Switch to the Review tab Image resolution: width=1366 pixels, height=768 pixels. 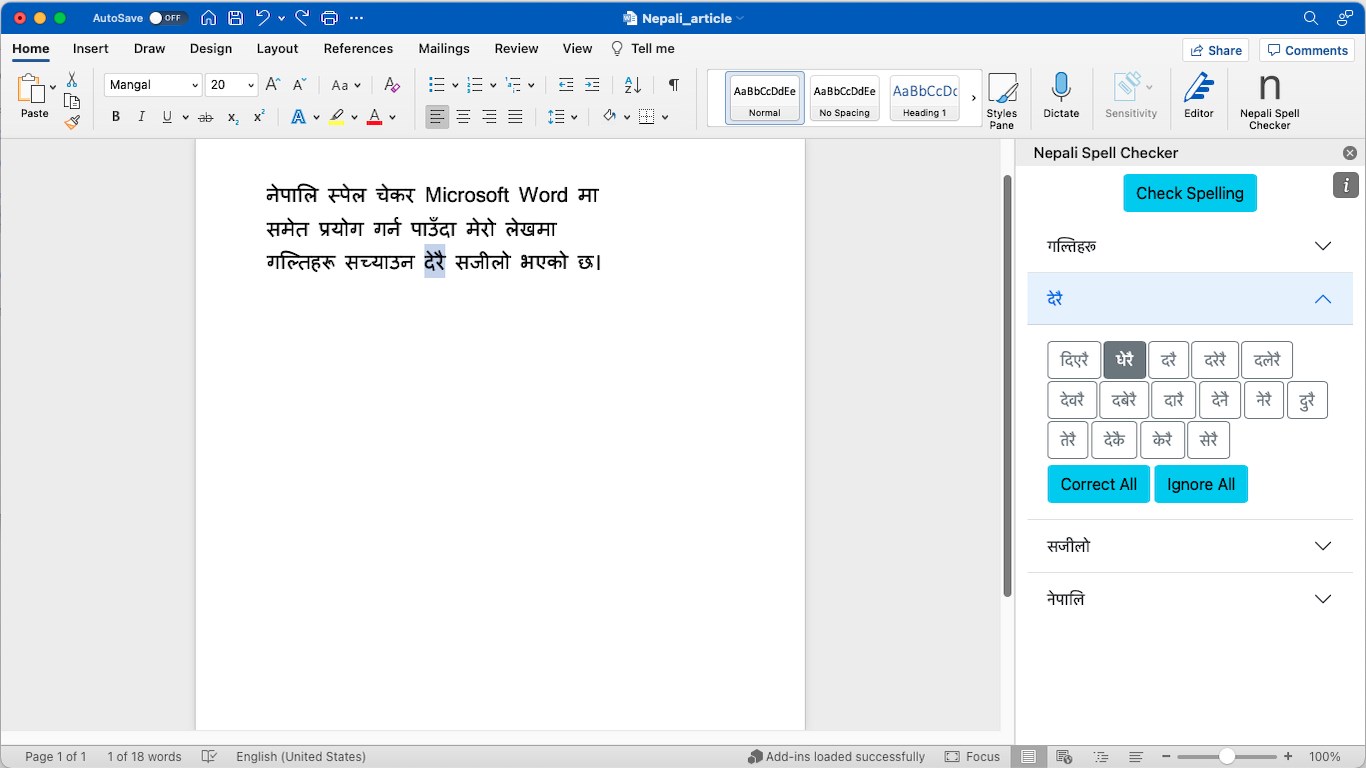click(516, 48)
